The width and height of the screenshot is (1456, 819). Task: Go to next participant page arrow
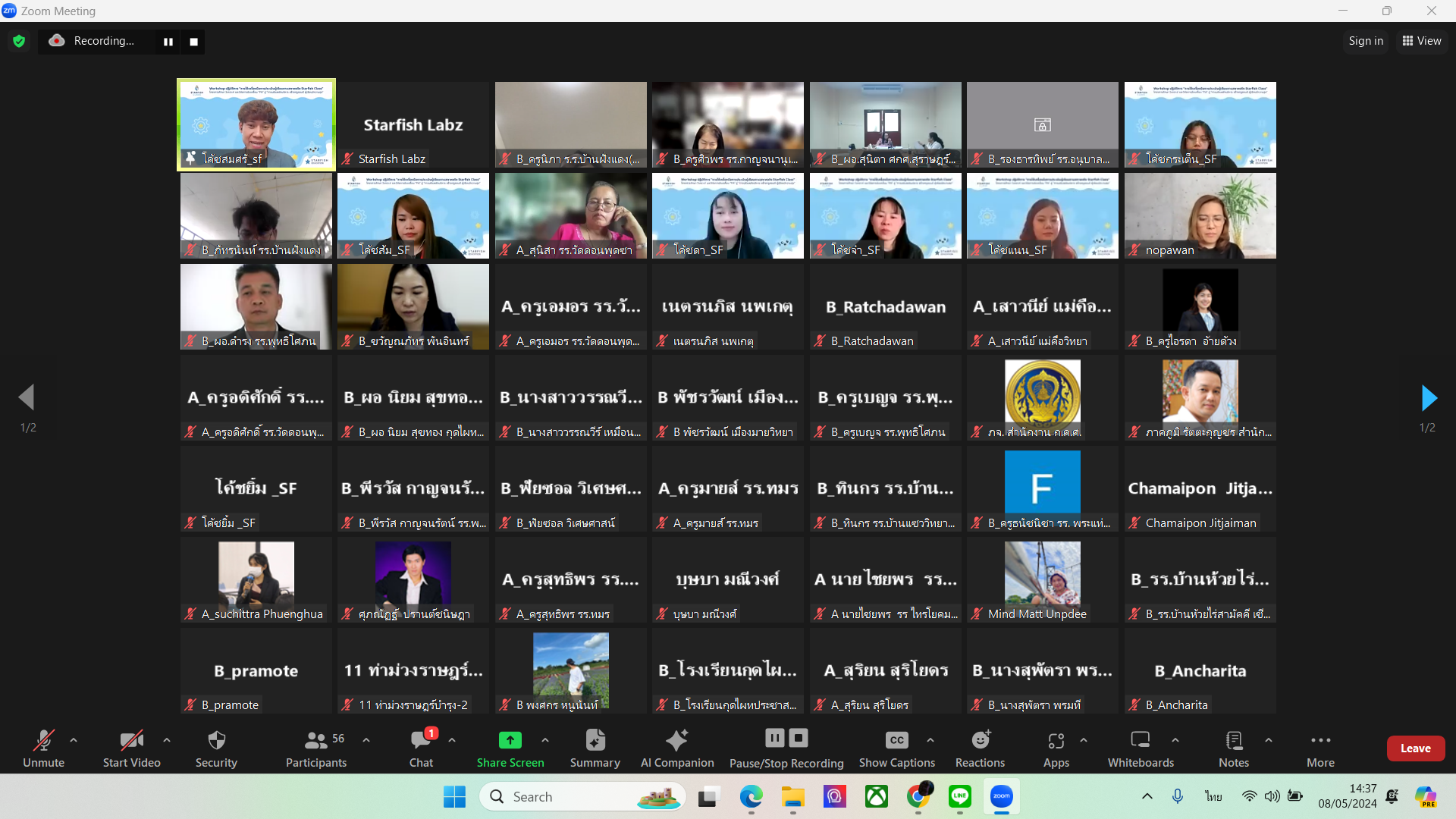tap(1429, 397)
